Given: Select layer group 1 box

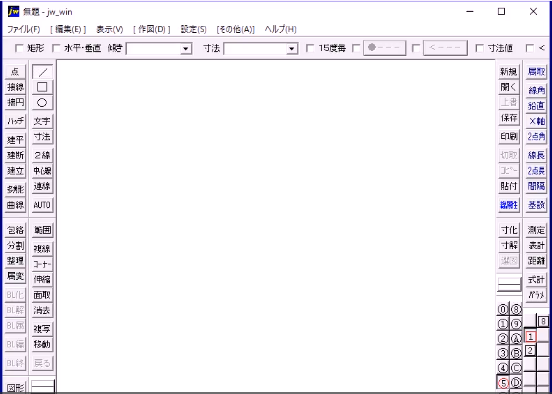Looking at the screenshot, I should point(530,337).
